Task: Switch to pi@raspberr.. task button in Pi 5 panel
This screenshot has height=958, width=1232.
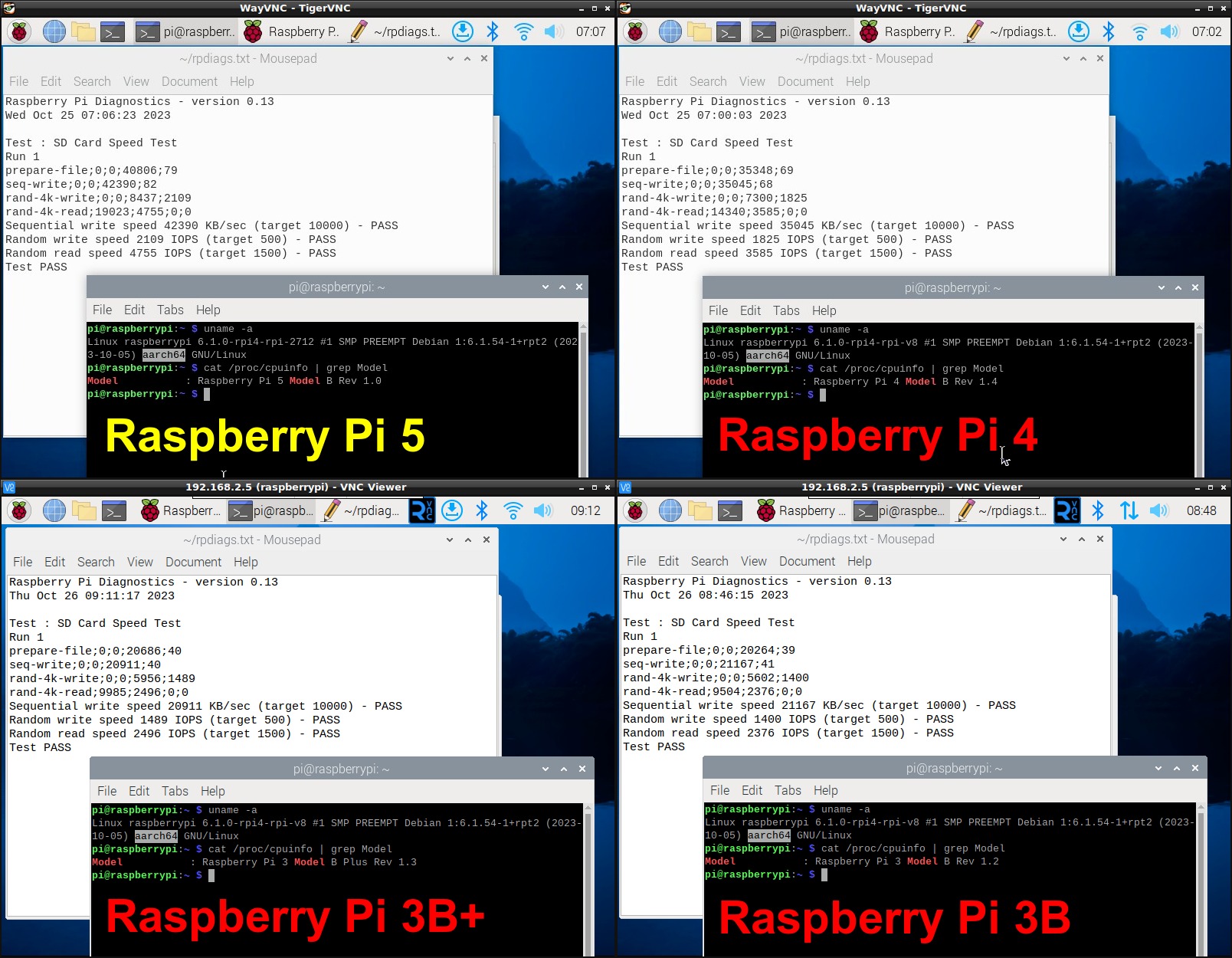Action: (x=185, y=31)
